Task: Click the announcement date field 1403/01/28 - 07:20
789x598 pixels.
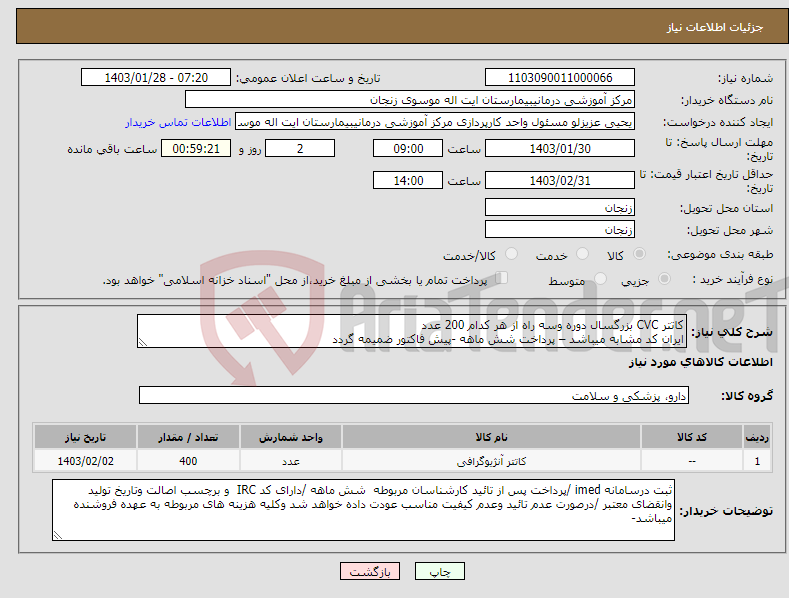Action: (x=156, y=78)
